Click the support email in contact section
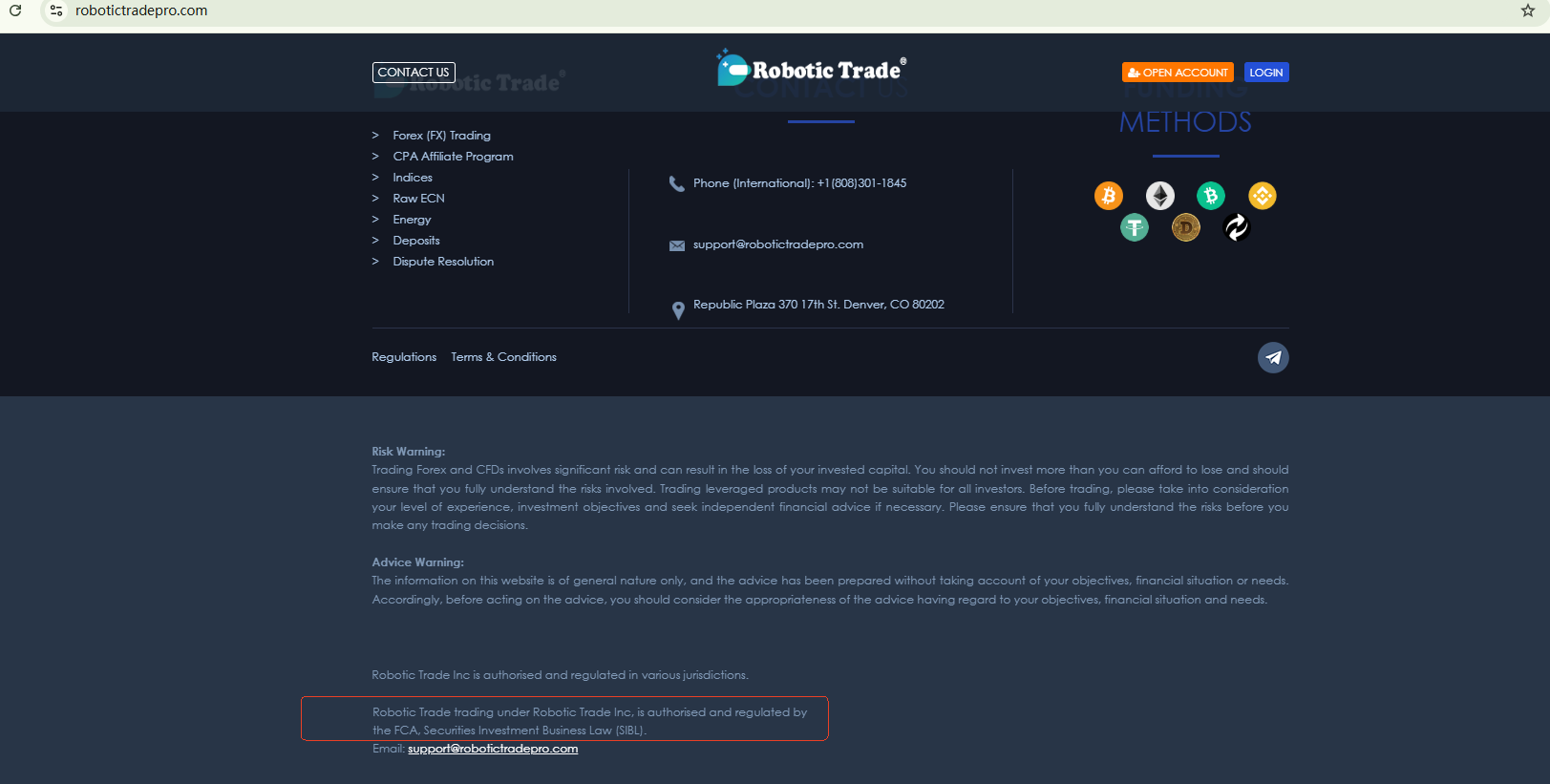Viewport: 1550px width, 784px height. [x=778, y=244]
